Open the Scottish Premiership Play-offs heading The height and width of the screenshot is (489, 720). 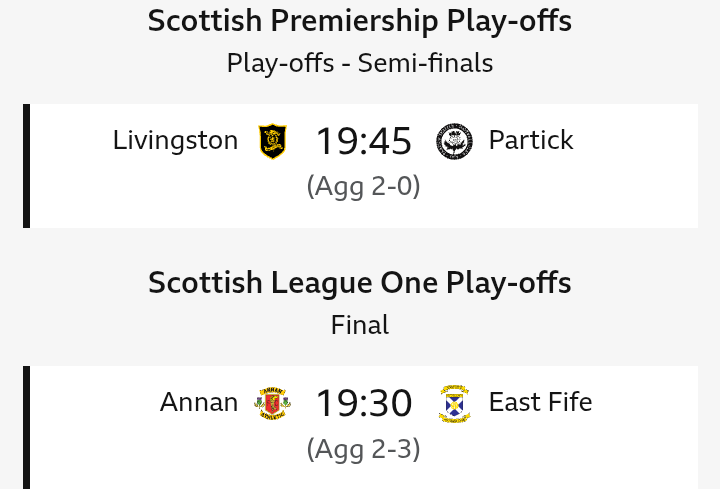click(360, 21)
